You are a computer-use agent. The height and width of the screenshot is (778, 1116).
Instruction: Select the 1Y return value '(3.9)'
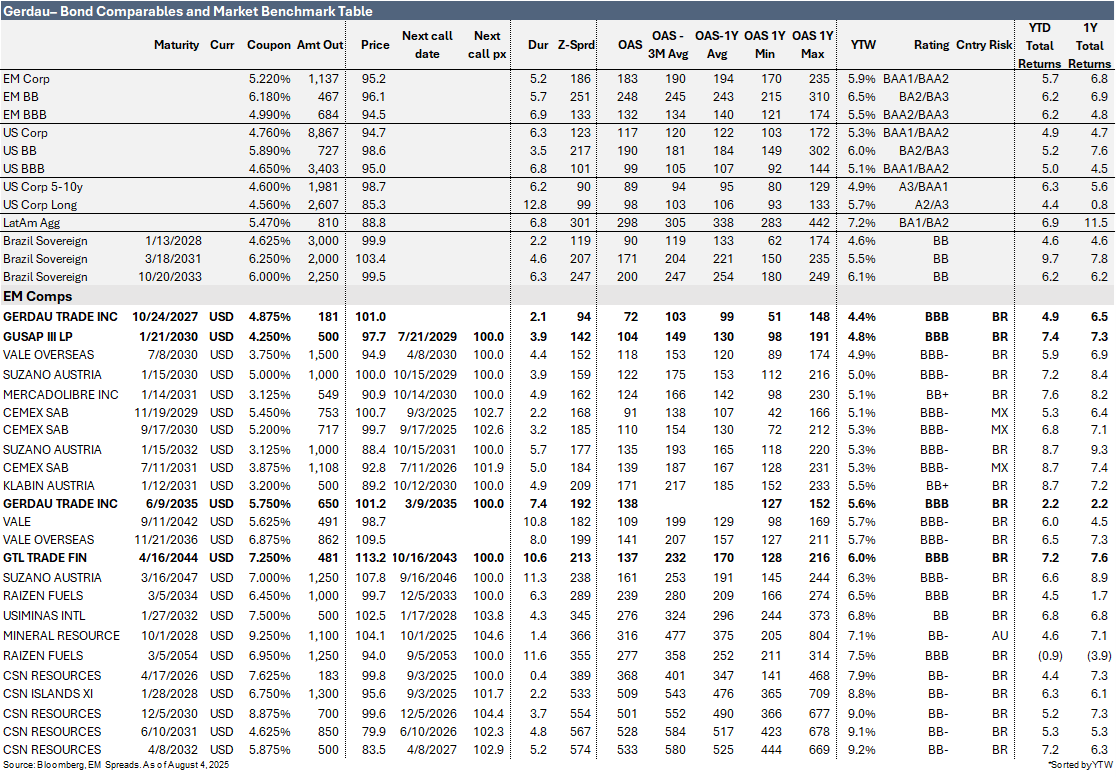coord(1099,656)
